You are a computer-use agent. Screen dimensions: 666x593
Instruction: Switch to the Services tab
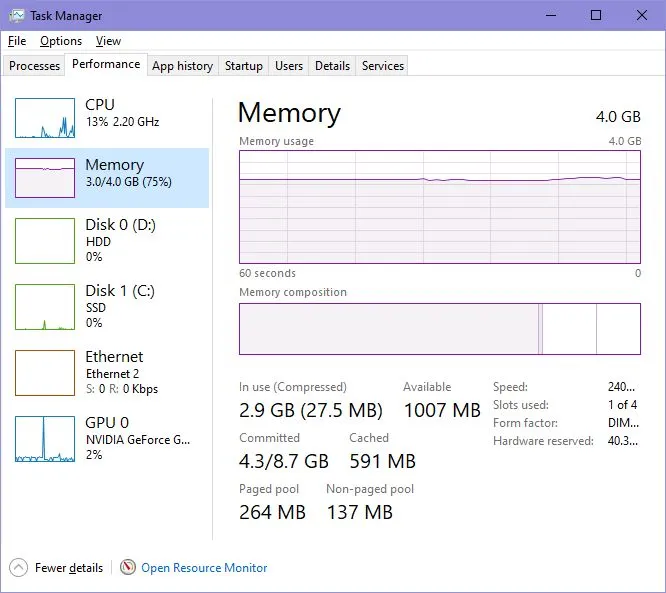click(x=383, y=66)
